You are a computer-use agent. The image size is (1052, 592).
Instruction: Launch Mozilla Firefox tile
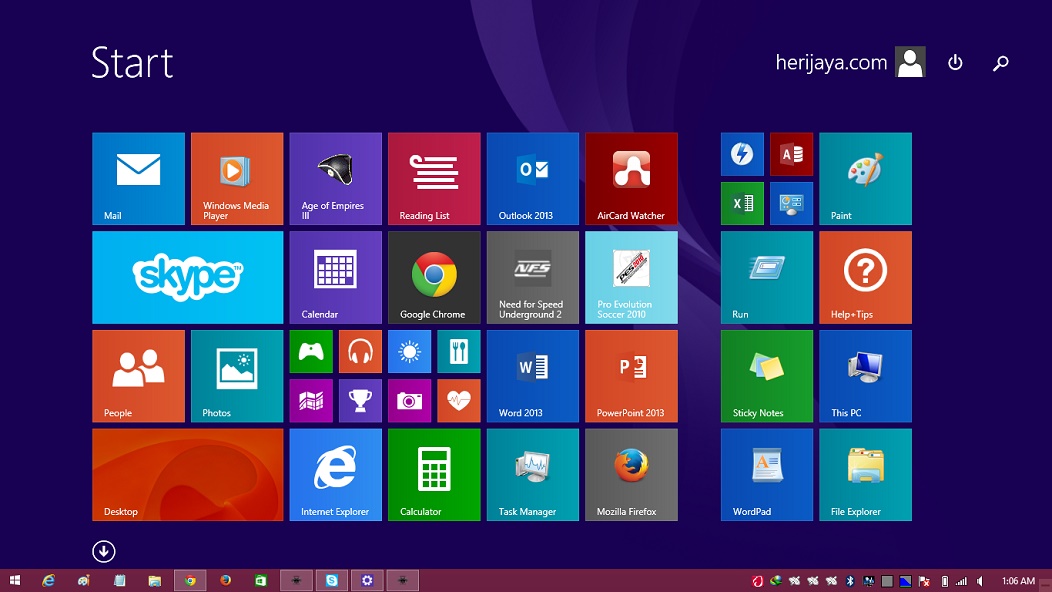pos(631,474)
